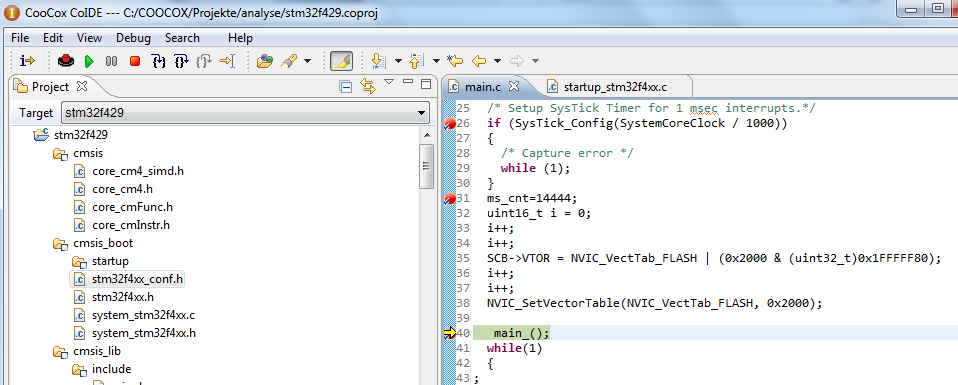Navigate Back with yellow left arrow
958x385 pixels.
[479, 61]
